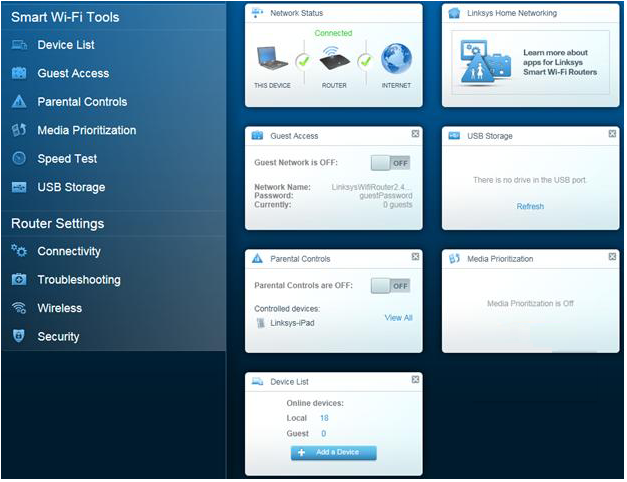627x482 pixels.
Task: Toggle the Guest Network OFF switch
Action: pyautogui.click(x=391, y=163)
